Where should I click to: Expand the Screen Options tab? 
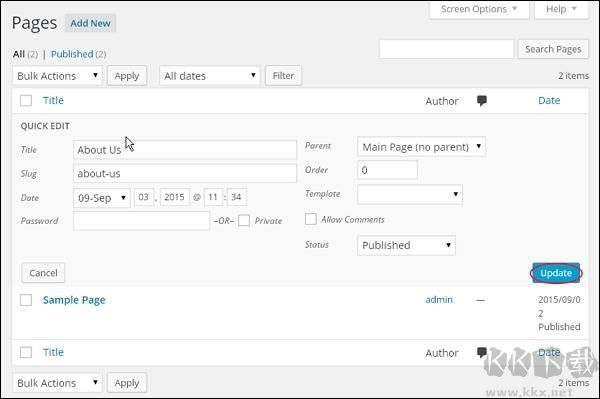(479, 9)
